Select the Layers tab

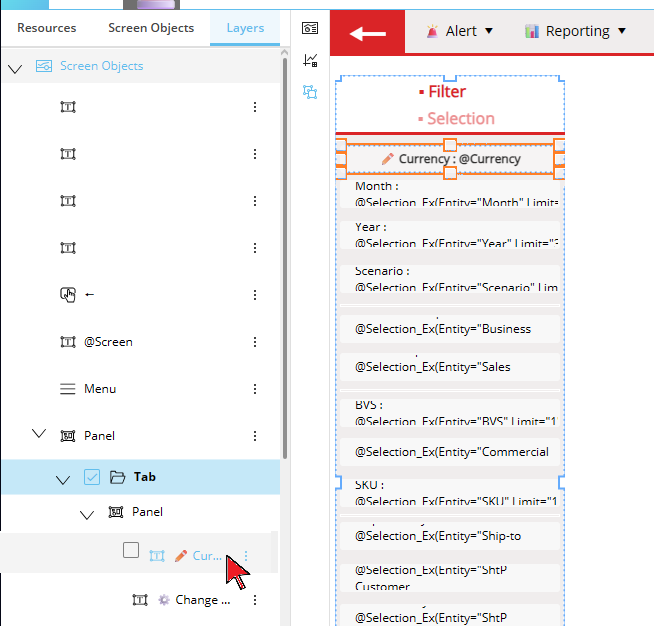(245, 28)
